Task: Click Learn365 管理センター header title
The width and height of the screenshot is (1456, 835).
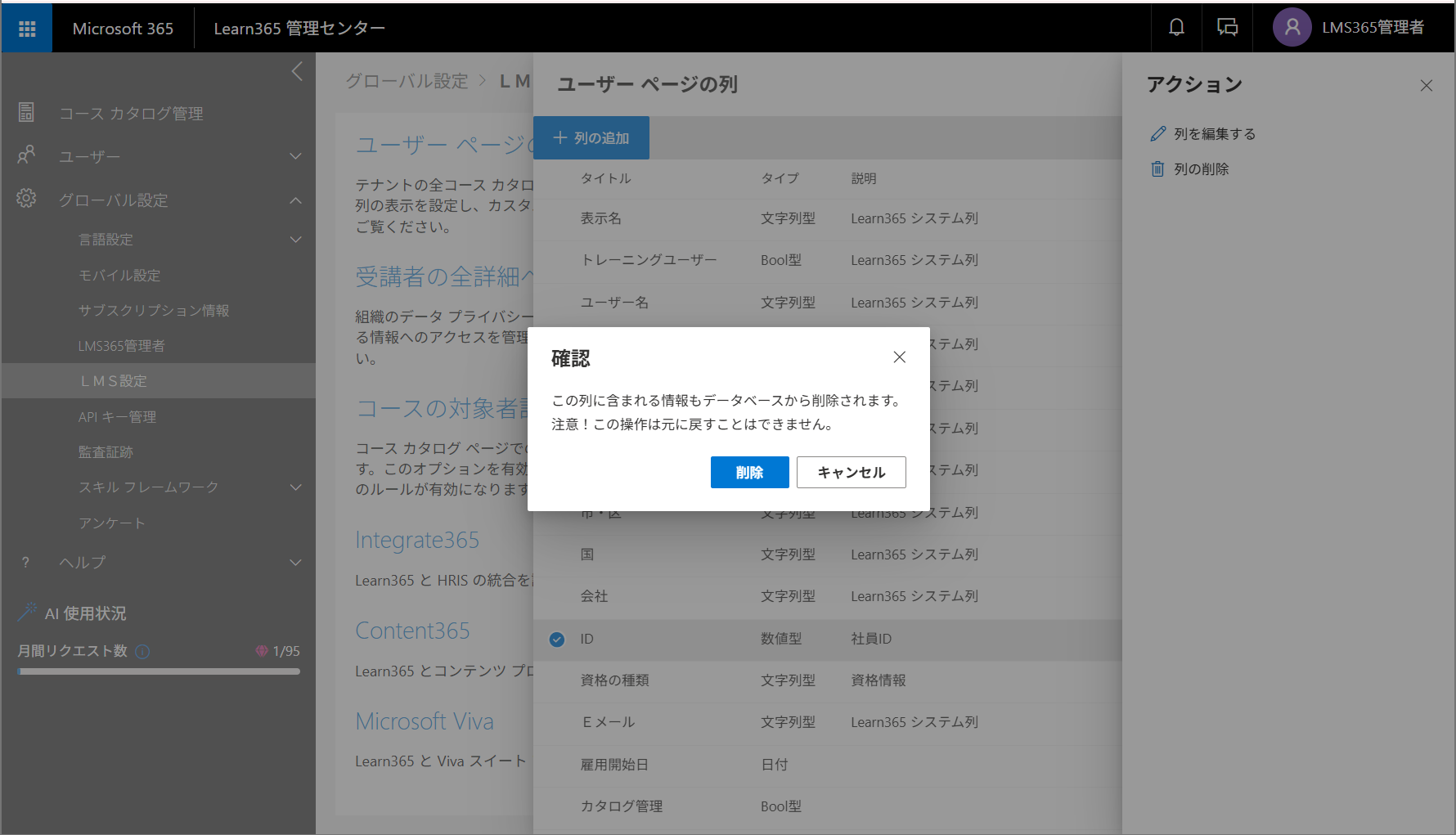Action: pos(299,29)
